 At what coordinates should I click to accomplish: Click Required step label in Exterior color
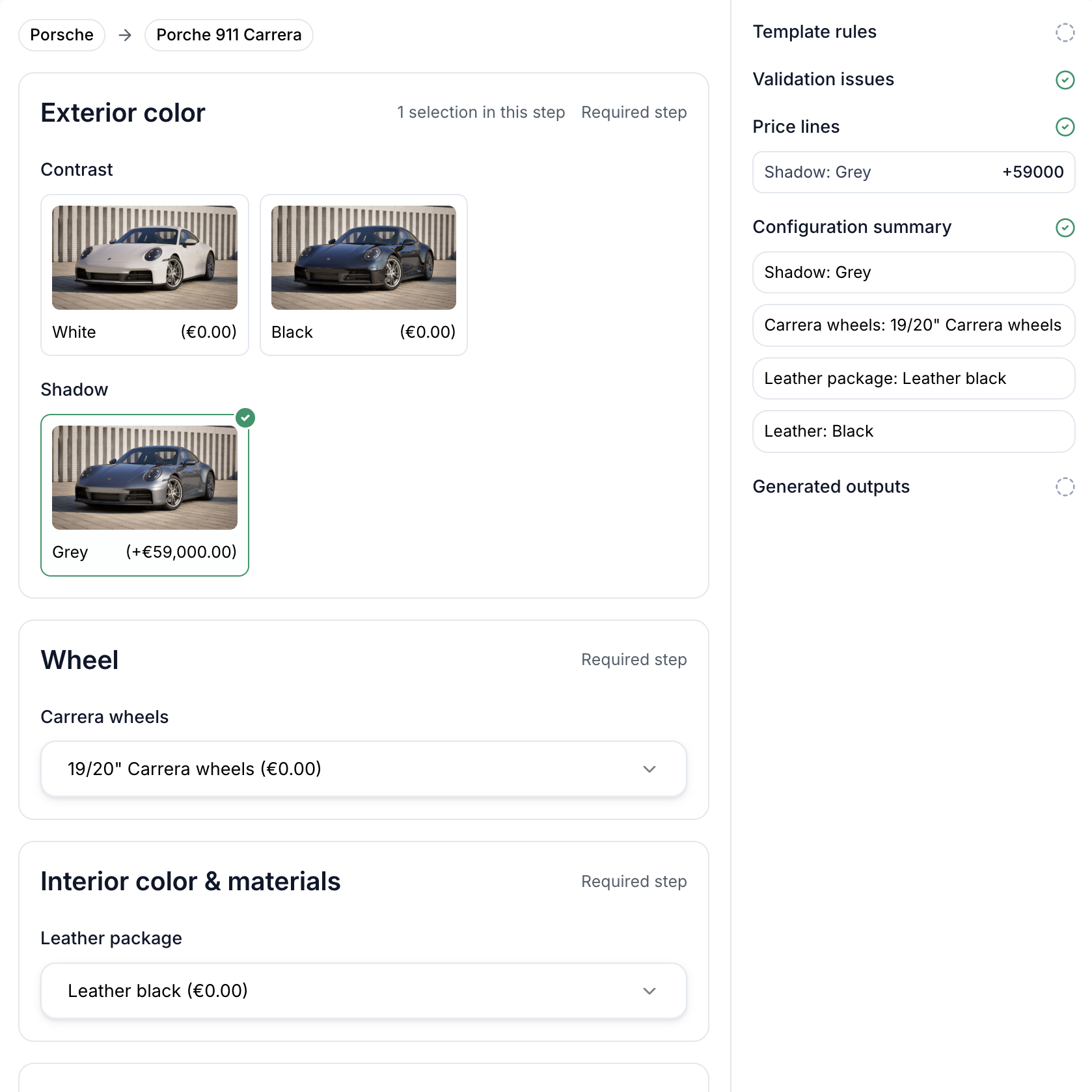(x=634, y=113)
